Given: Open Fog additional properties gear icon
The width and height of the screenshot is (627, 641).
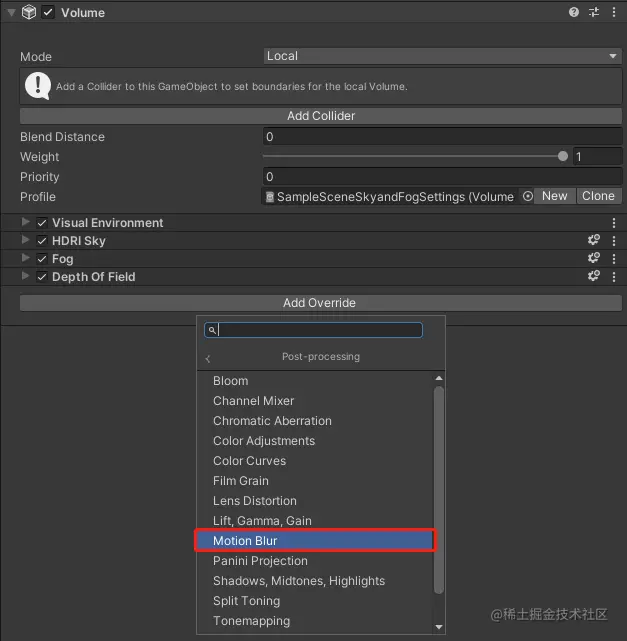Looking at the screenshot, I should (593, 259).
